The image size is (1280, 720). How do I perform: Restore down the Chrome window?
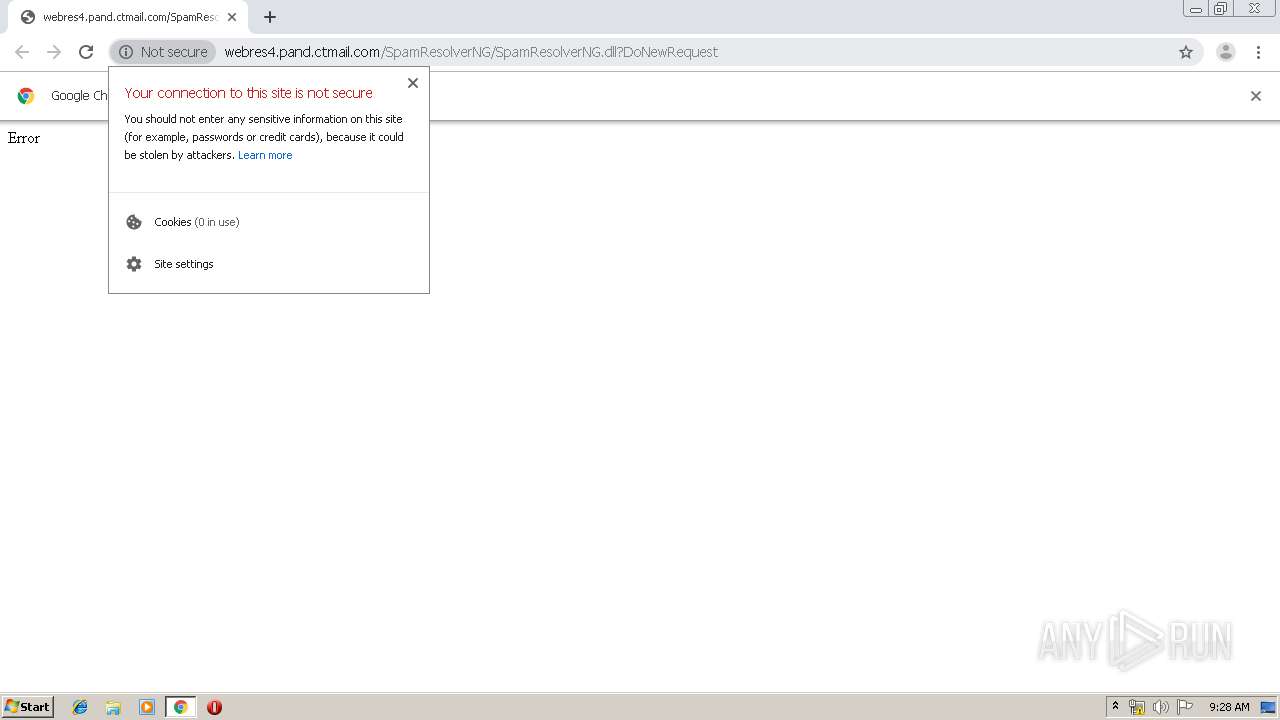1221,9
